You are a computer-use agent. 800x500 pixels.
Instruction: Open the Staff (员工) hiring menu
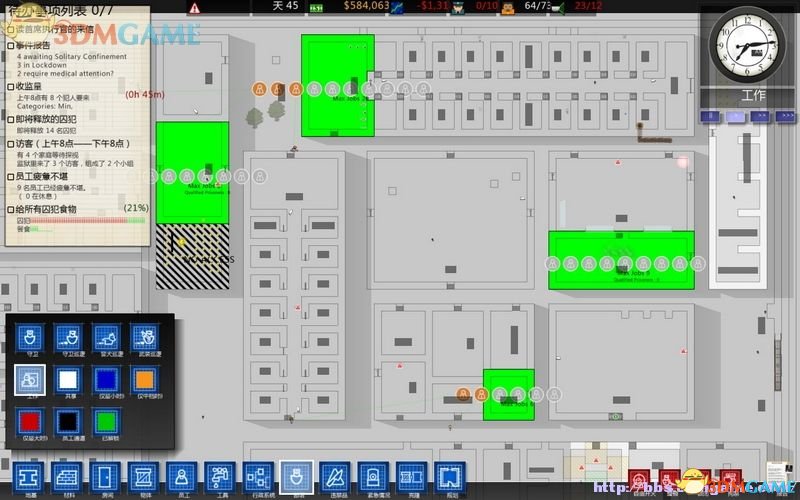182,478
